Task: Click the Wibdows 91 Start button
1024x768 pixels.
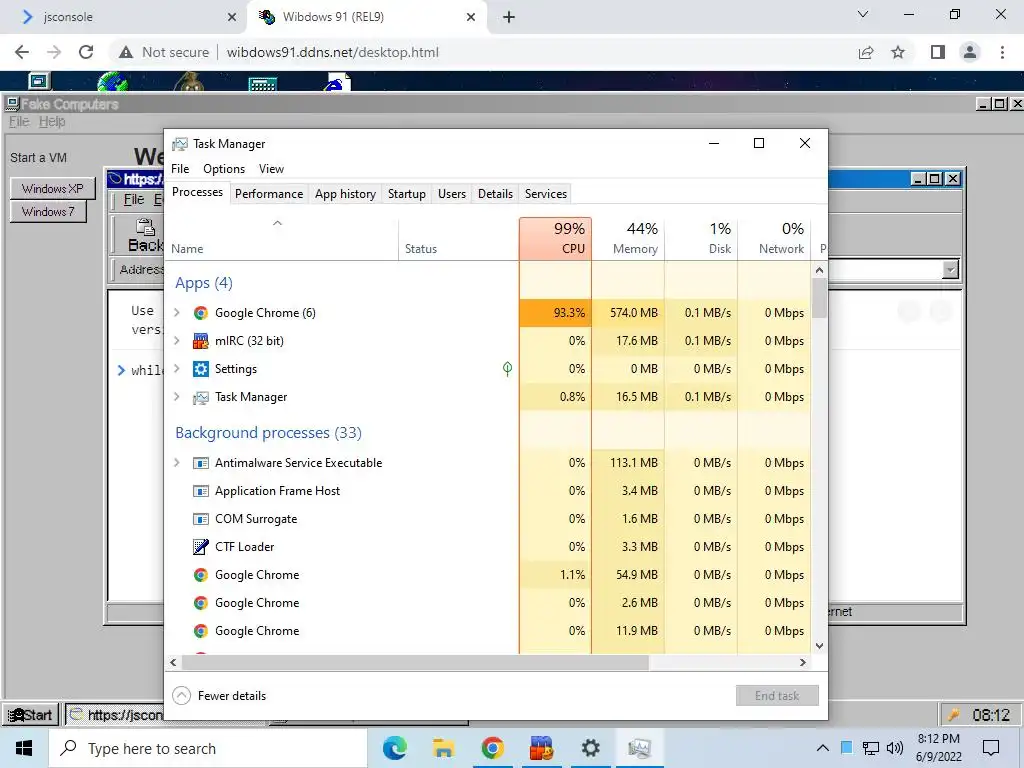Action: pos(31,715)
